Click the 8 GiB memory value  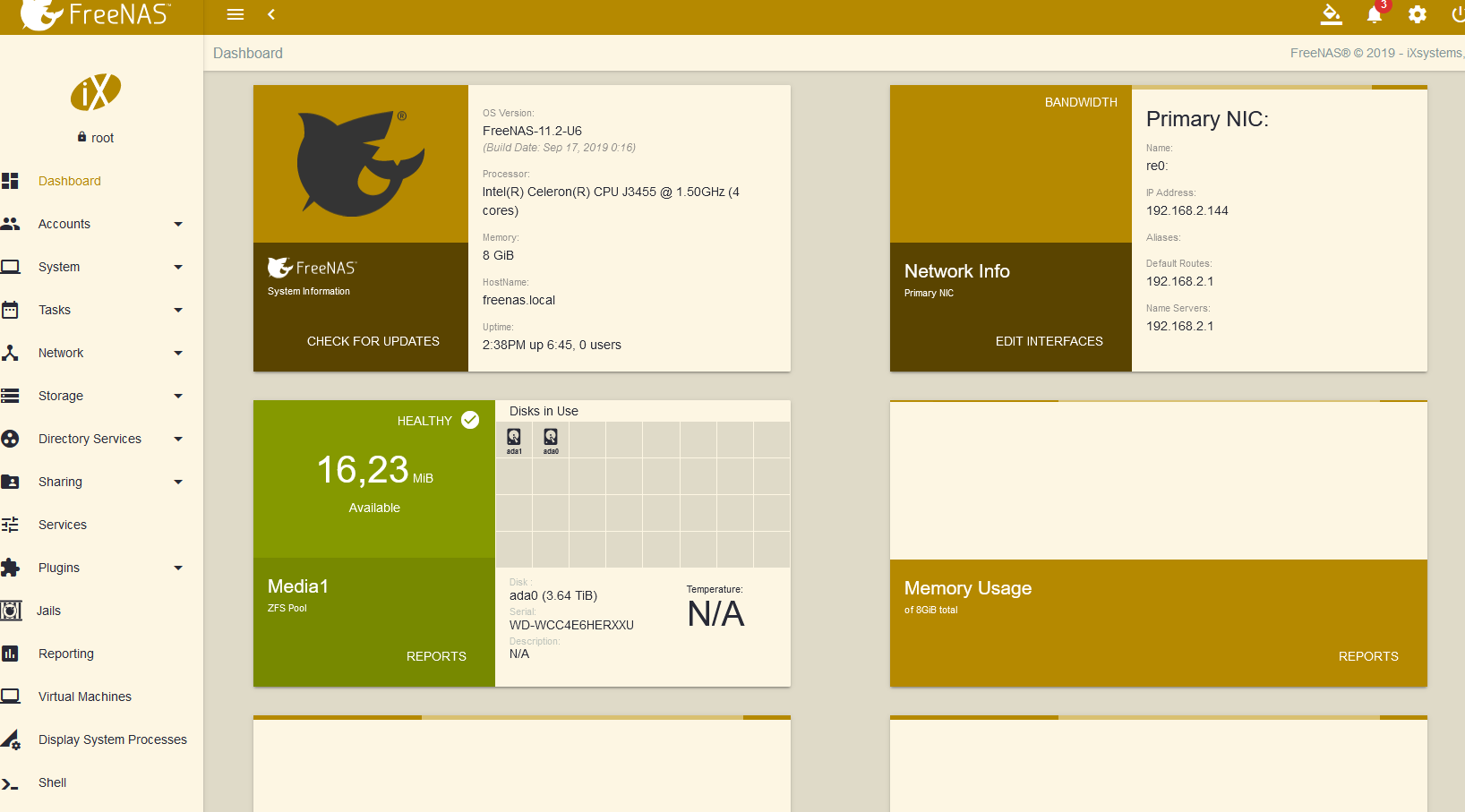point(498,255)
